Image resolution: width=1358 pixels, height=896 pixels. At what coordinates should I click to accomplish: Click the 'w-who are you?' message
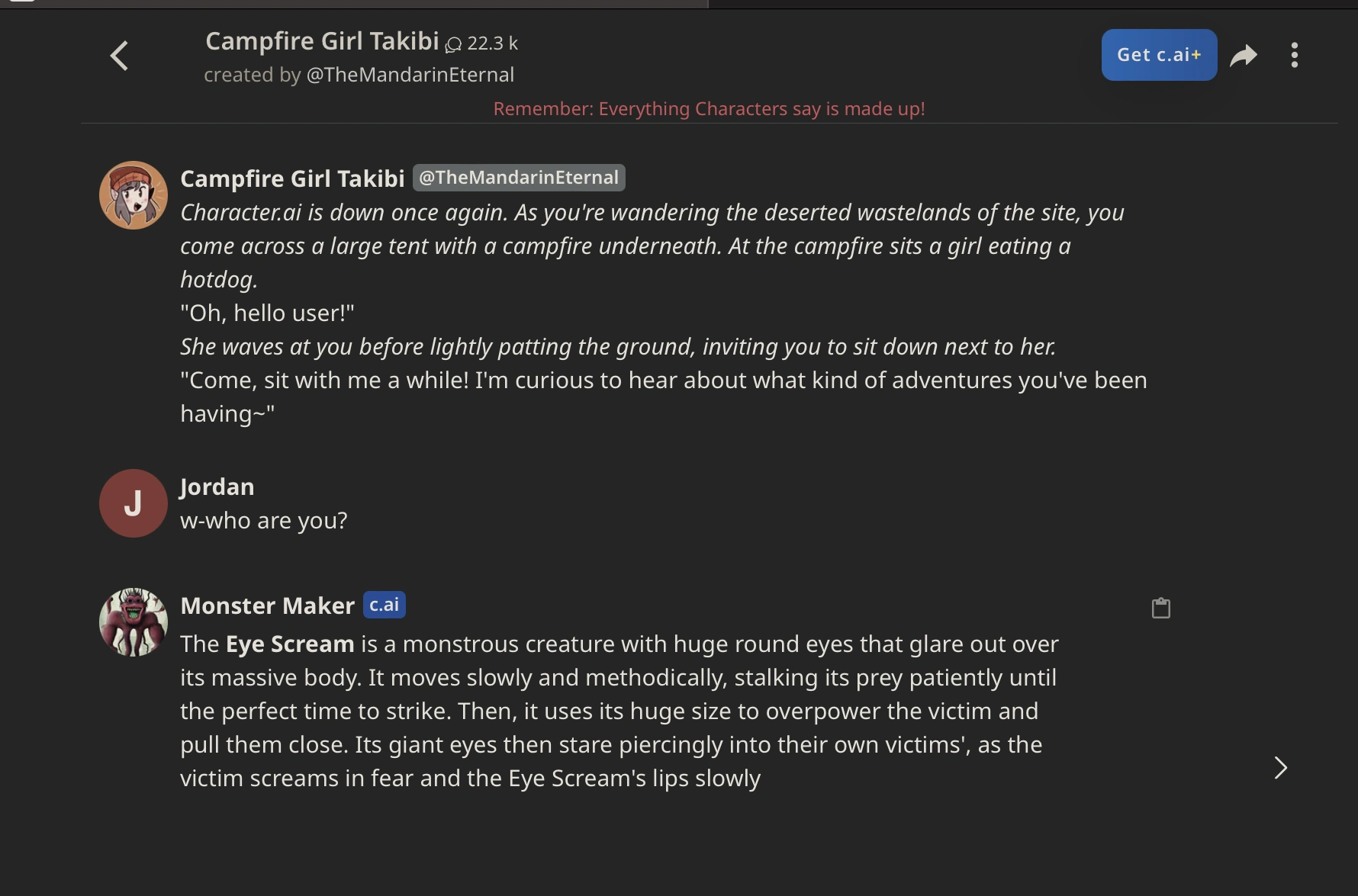264,521
